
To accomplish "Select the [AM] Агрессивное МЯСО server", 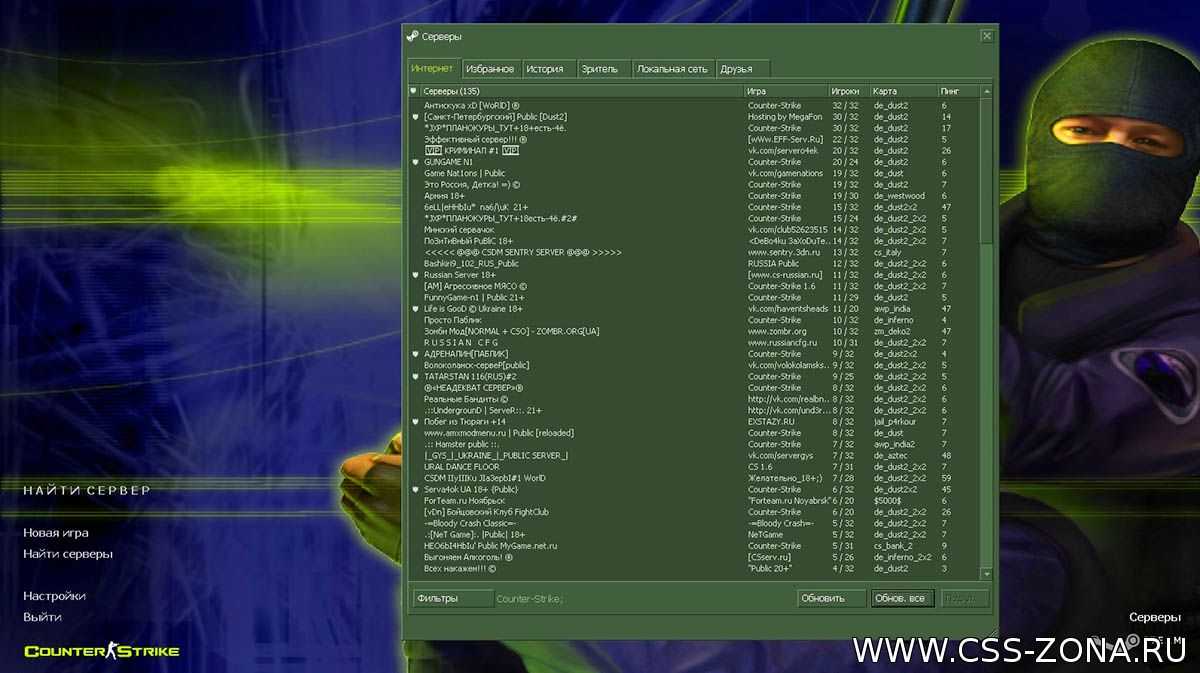I will pyautogui.click(x=695, y=286).
